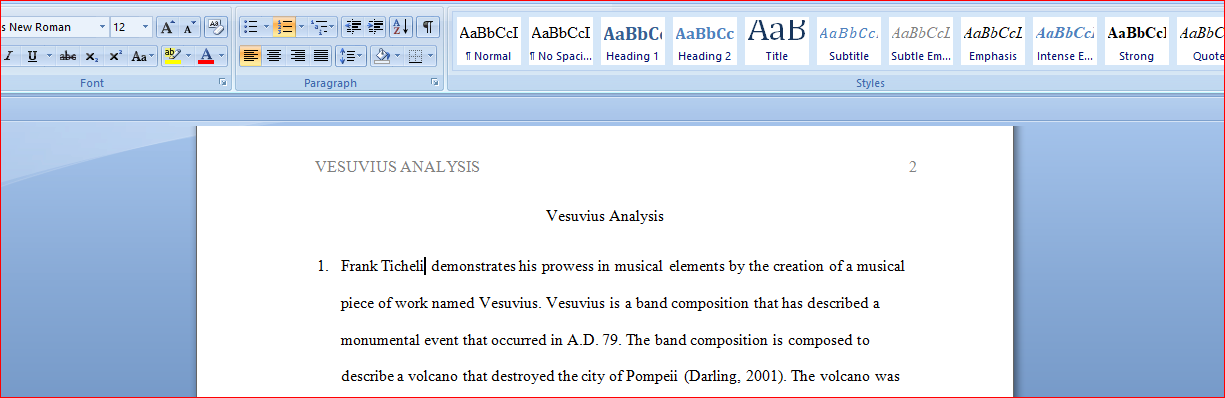Screen dimensions: 1225x398
Task: Clear formatting with the eraser icon
Action: [216, 27]
